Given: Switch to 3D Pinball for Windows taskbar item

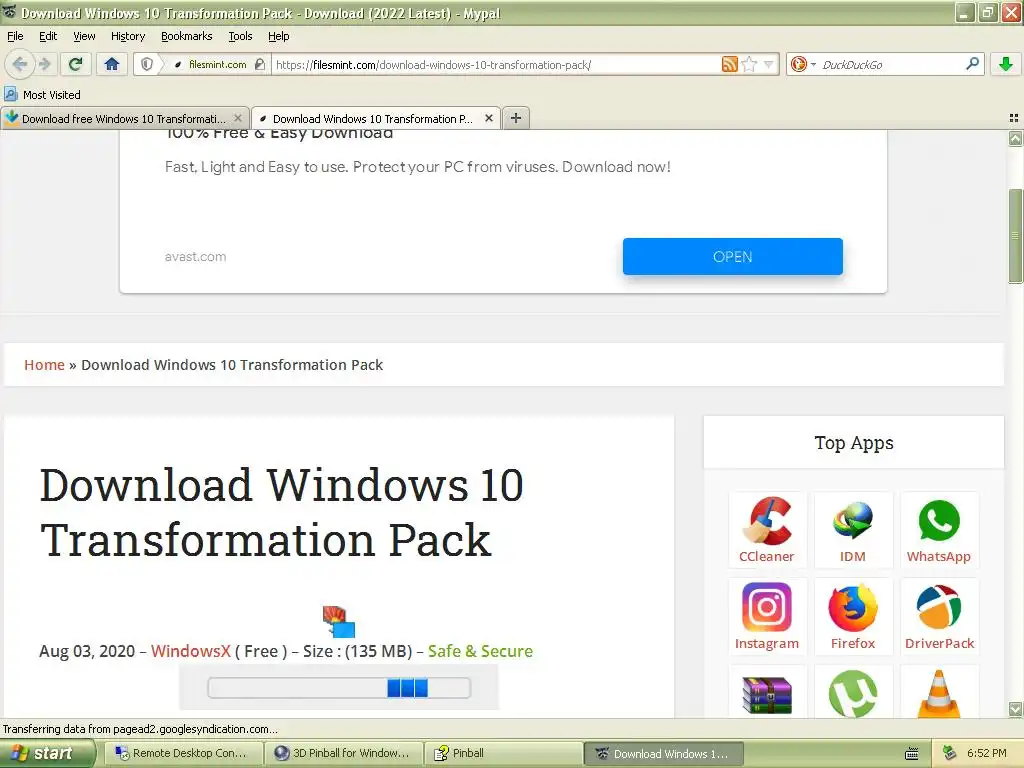Looking at the screenshot, I should pyautogui.click(x=342, y=754).
